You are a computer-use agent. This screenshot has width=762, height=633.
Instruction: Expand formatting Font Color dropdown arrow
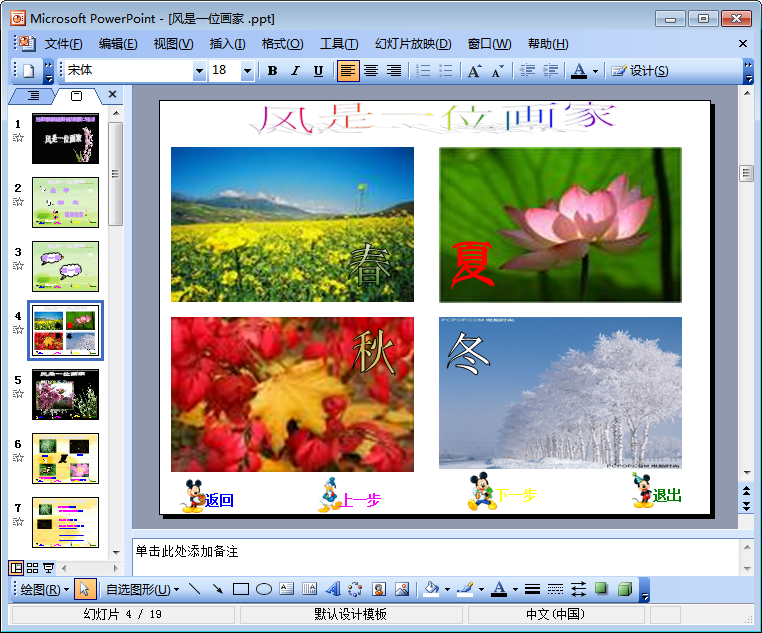point(595,71)
